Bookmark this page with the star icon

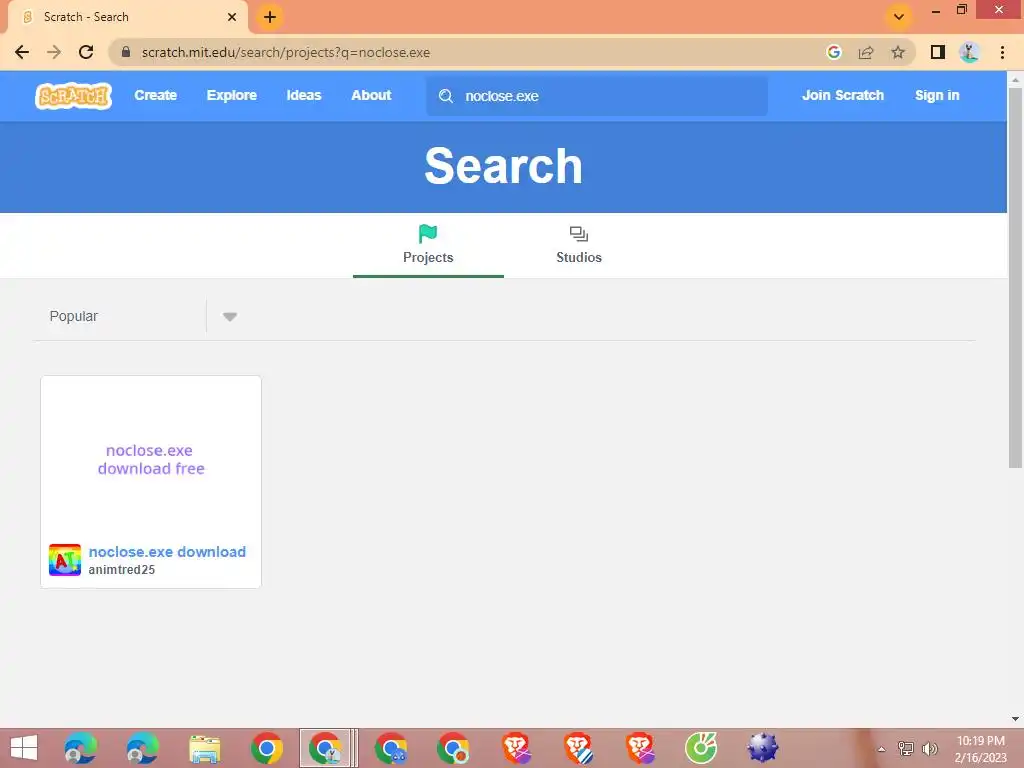(898, 52)
